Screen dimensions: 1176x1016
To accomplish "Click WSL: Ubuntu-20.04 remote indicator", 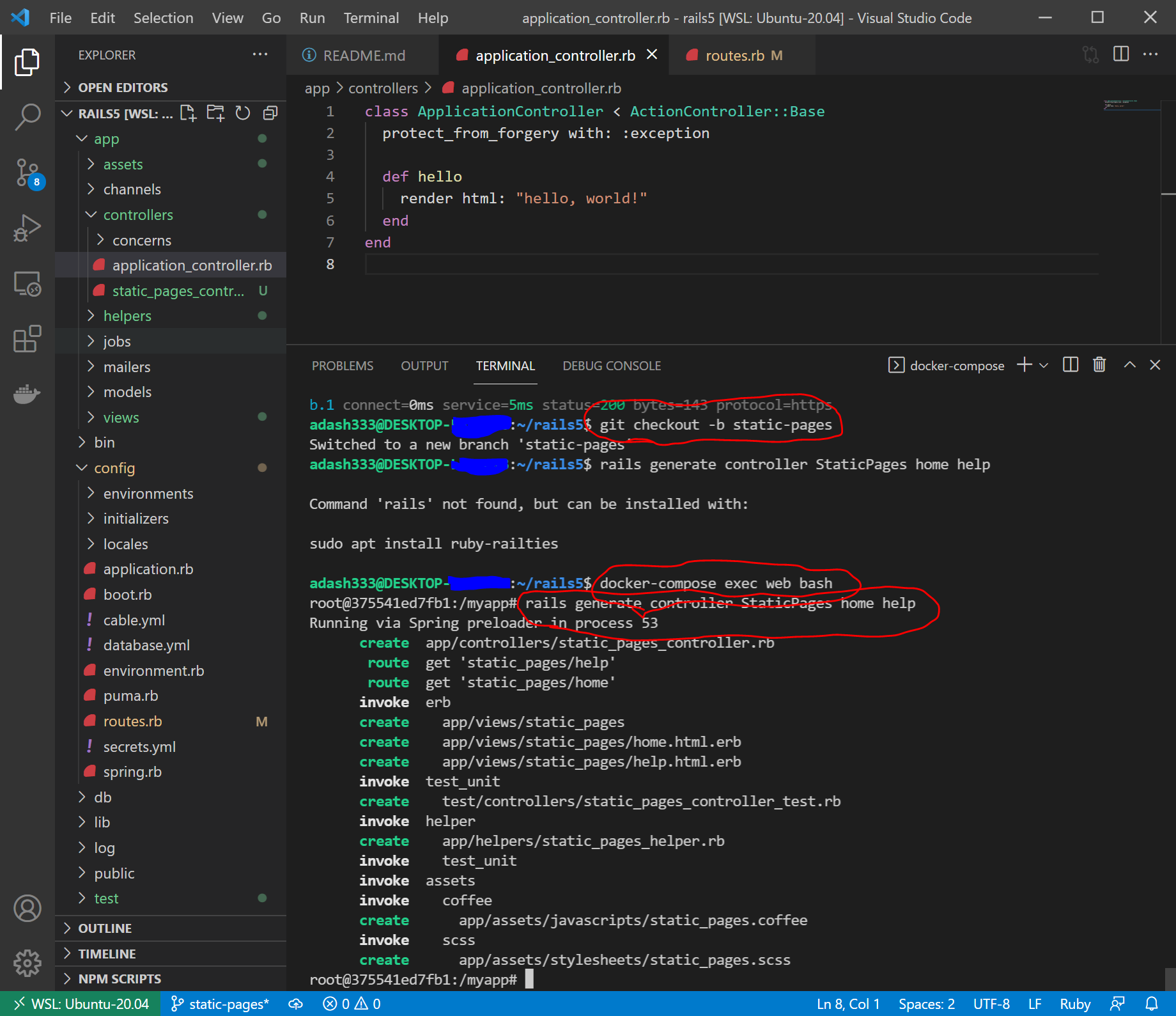I will coord(81,1004).
